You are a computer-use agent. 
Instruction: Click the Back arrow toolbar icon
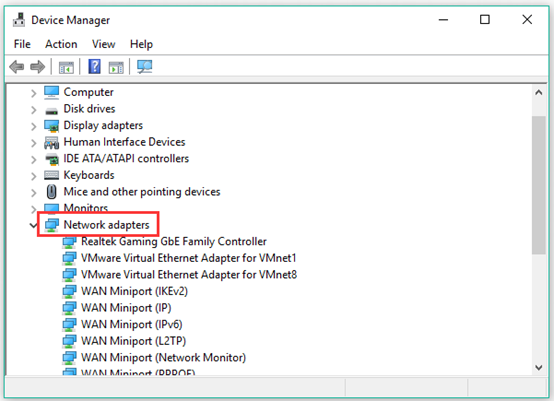click(17, 66)
